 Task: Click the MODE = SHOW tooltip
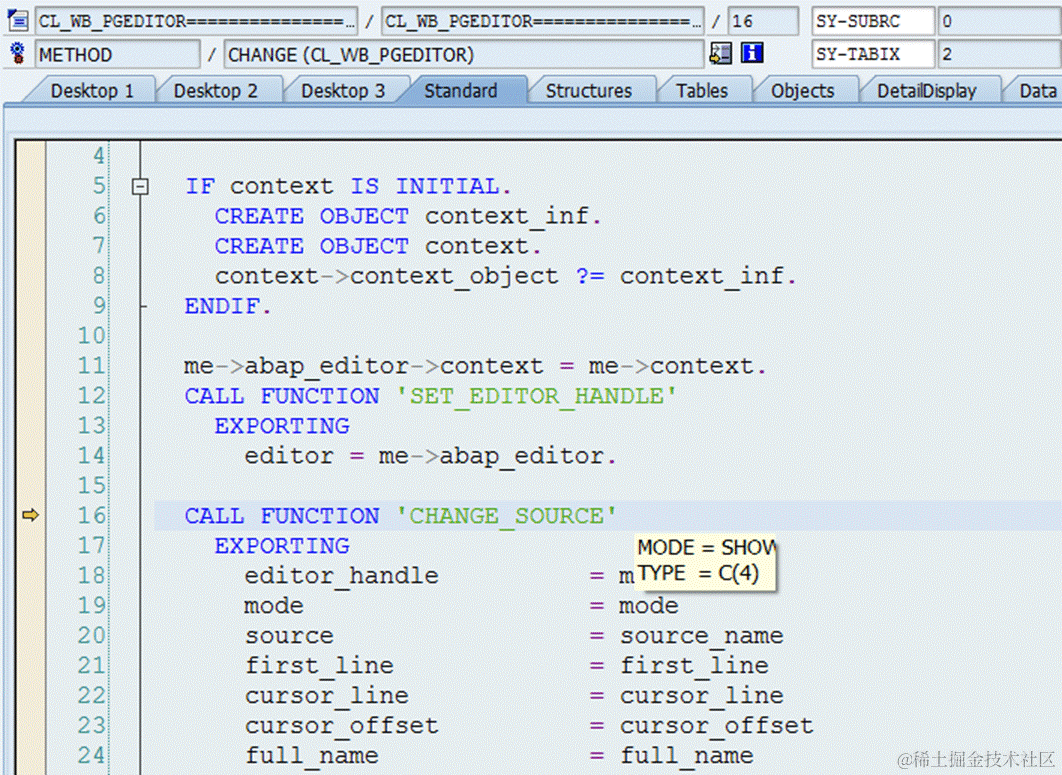pyautogui.click(x=706, y=562)
